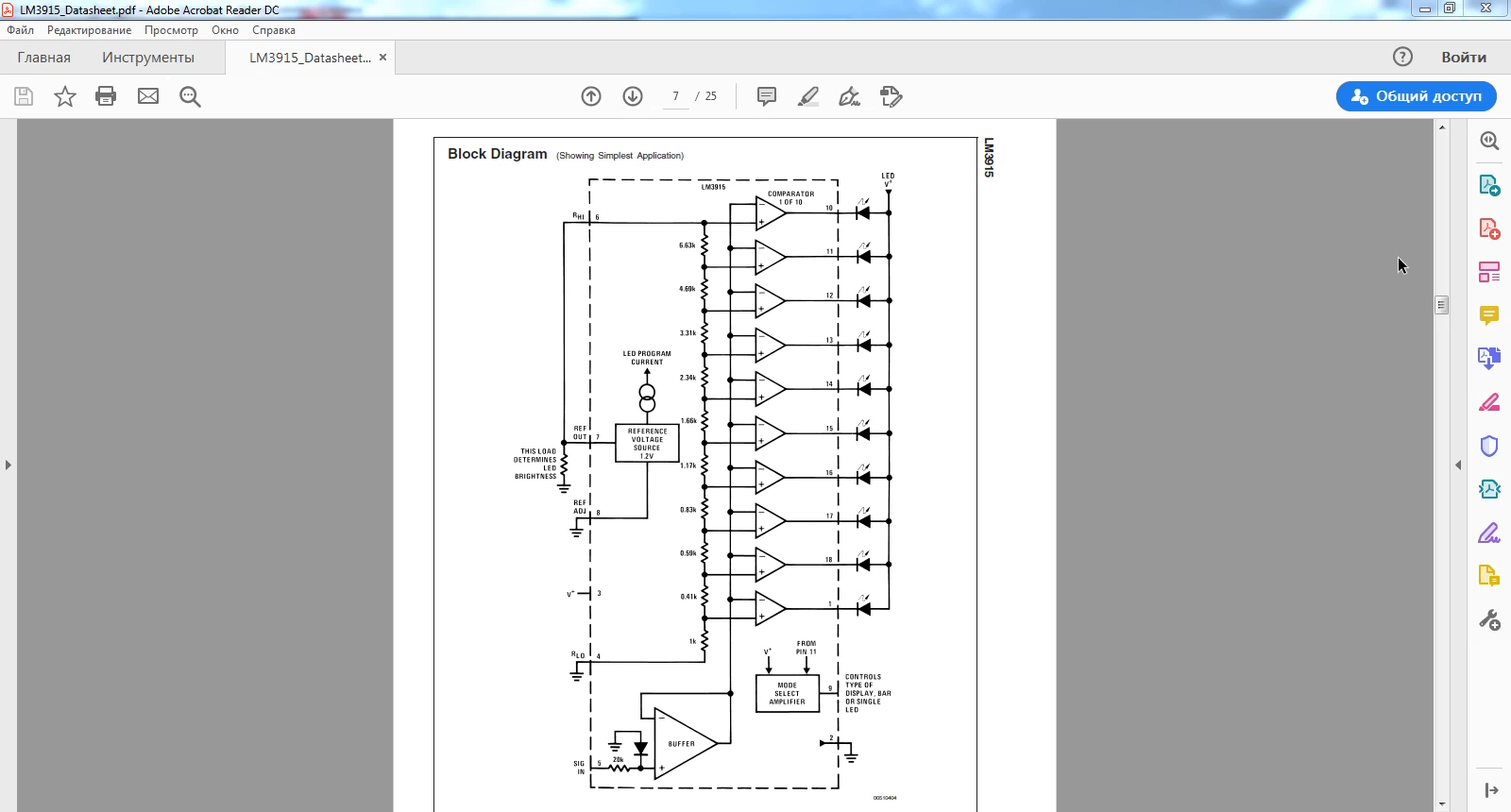
Task: Open the Файл menu
Action: click(x=21, y=30)
